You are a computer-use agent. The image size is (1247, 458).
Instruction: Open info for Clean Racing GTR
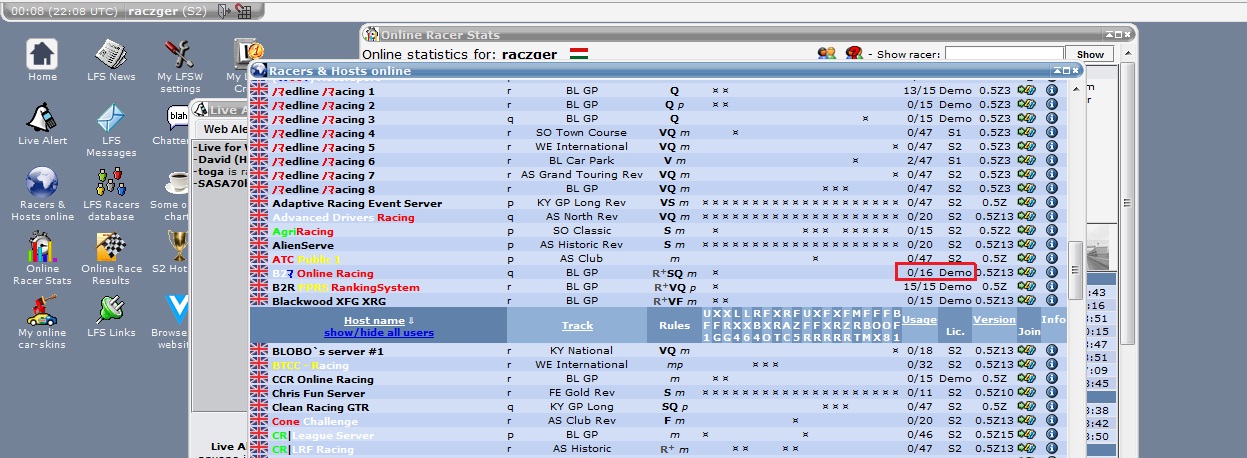pos(1052,407)
